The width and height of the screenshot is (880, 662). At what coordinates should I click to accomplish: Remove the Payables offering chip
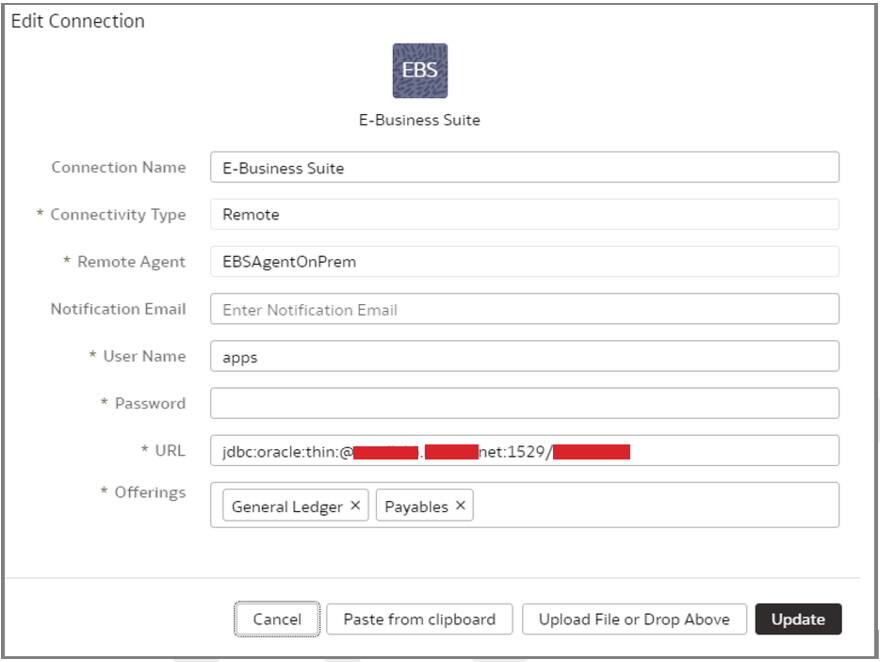tap(457, 507)
